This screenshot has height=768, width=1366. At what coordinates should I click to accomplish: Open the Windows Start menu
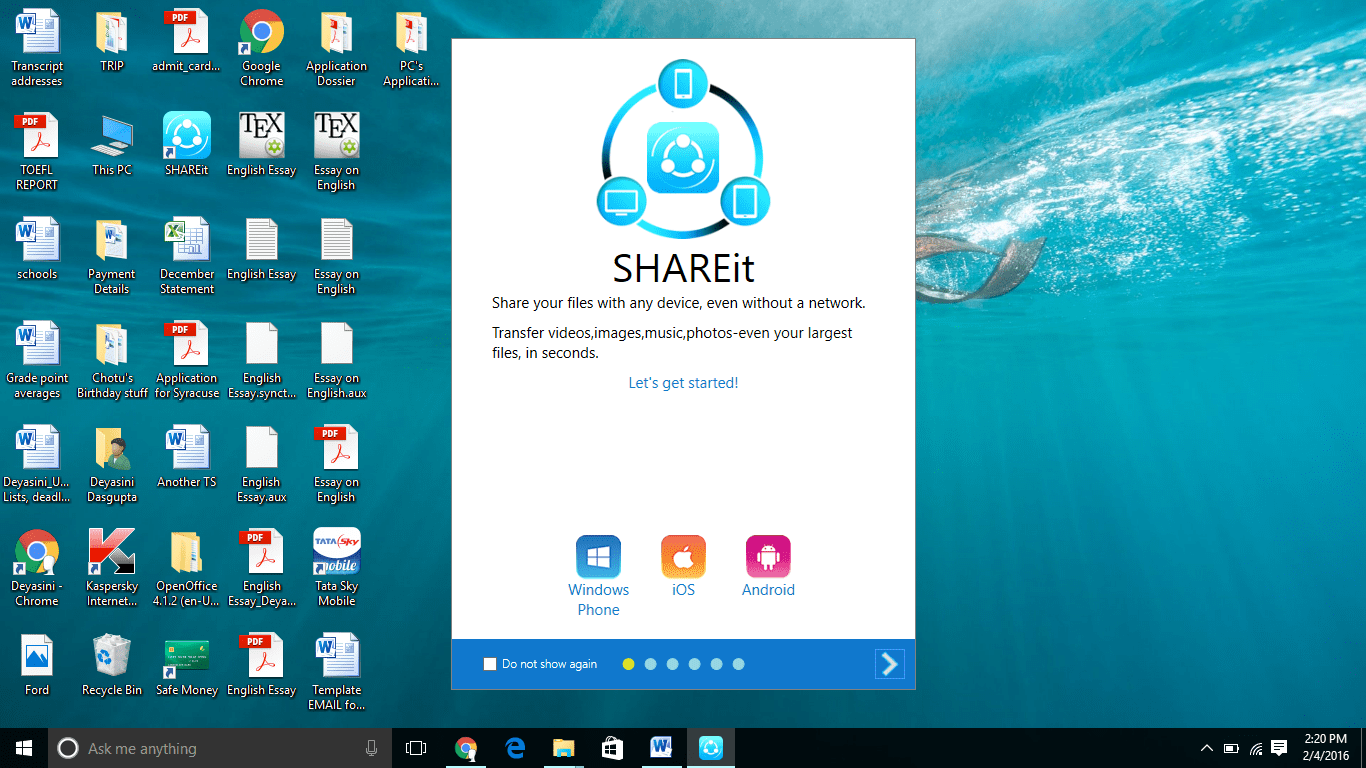[24, 748]
